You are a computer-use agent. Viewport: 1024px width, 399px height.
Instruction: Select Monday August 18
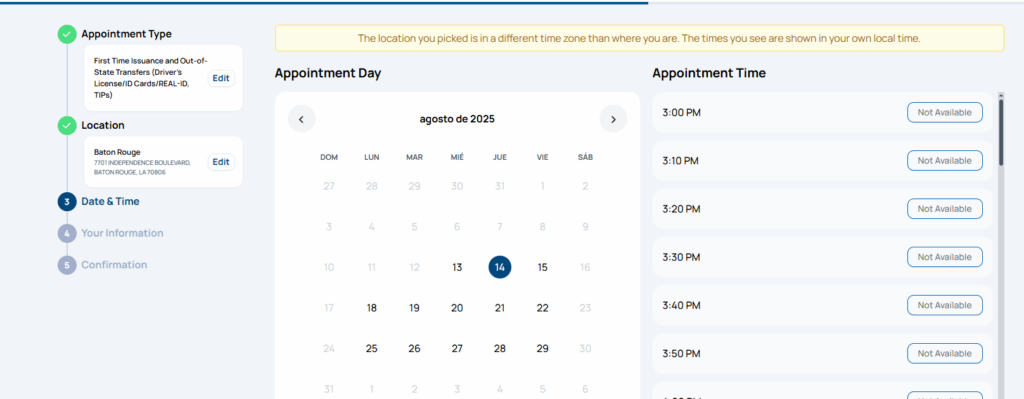(372, 308)
